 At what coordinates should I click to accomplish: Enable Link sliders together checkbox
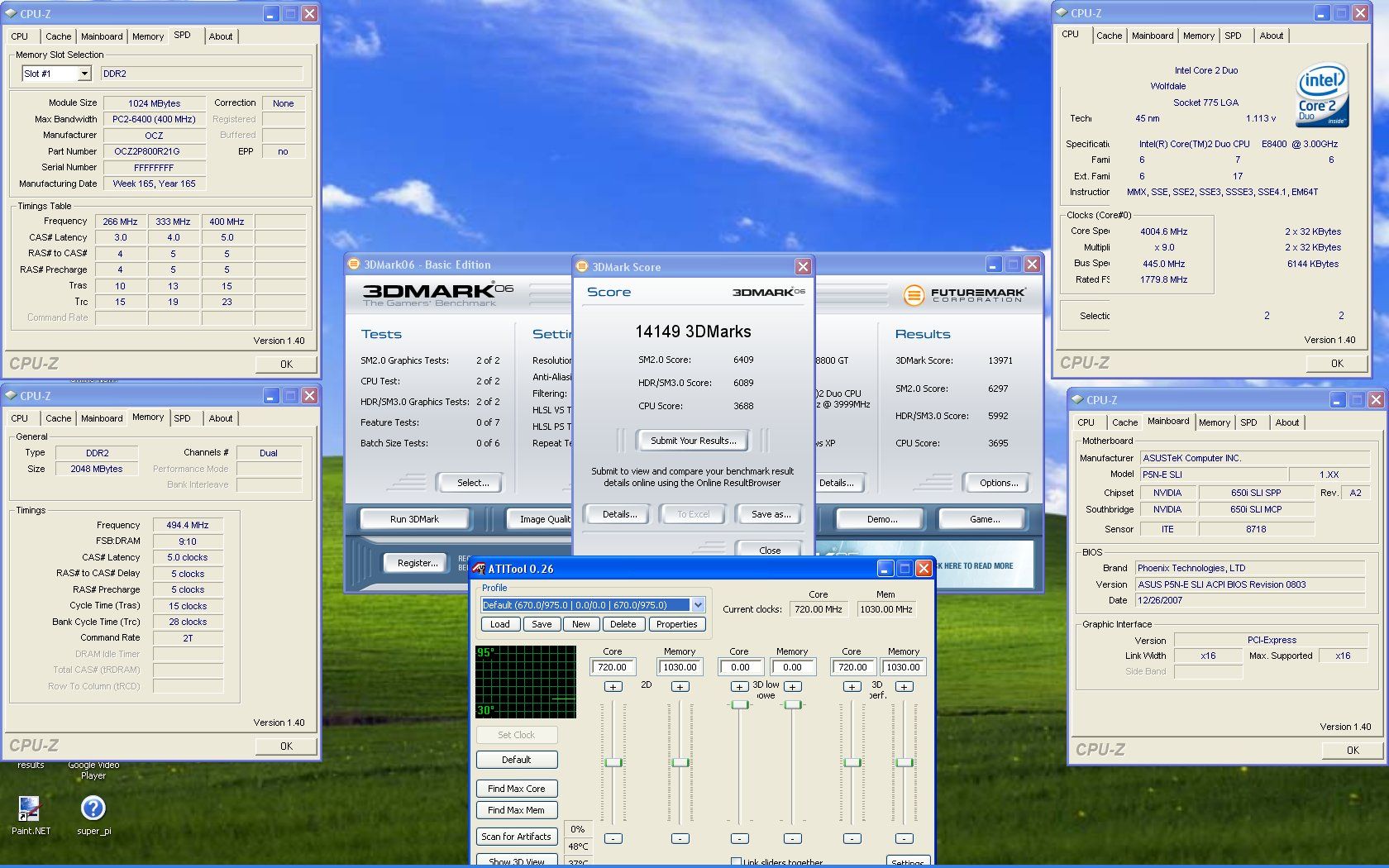pos(736,861)
